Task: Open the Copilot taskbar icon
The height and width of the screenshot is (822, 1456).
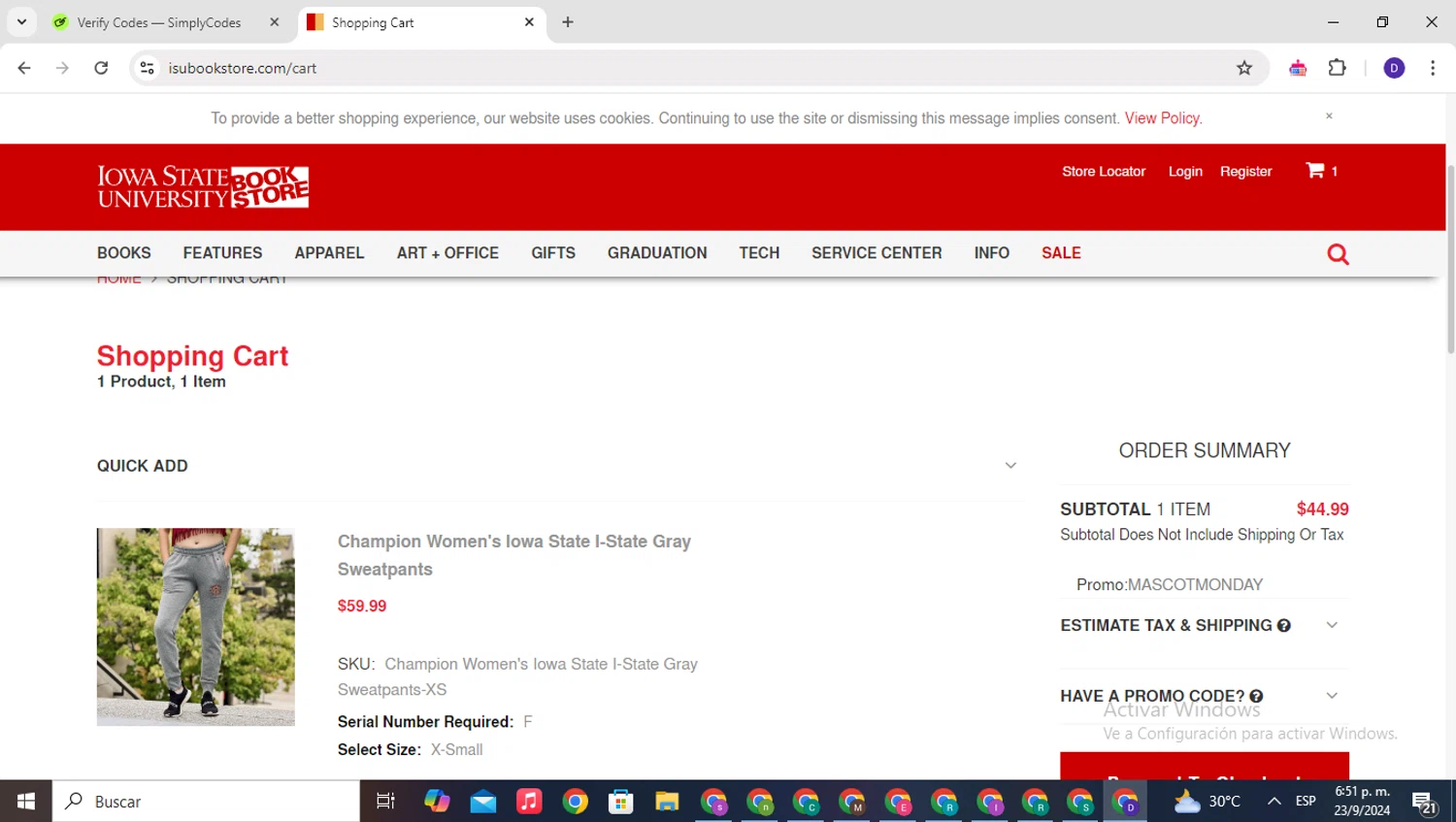Action: [x=437, y=801]
